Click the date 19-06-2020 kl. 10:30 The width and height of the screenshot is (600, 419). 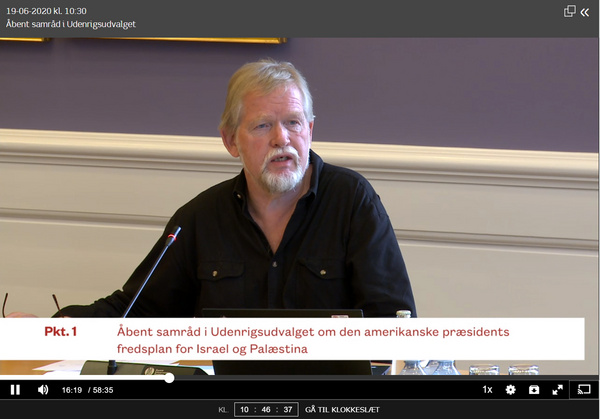coord(46,11)
